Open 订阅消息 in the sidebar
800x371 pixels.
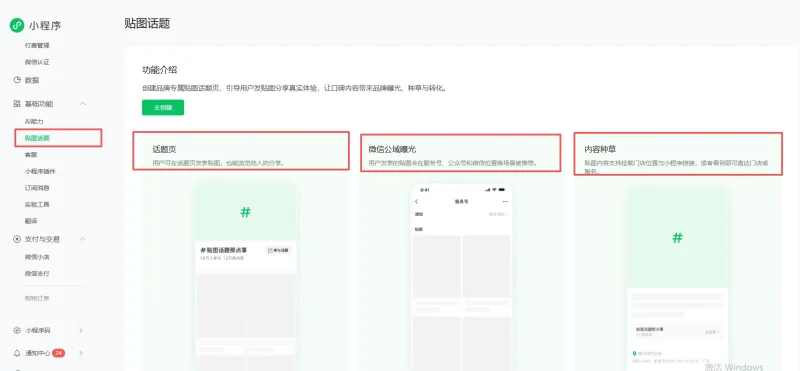coord(37,188)
